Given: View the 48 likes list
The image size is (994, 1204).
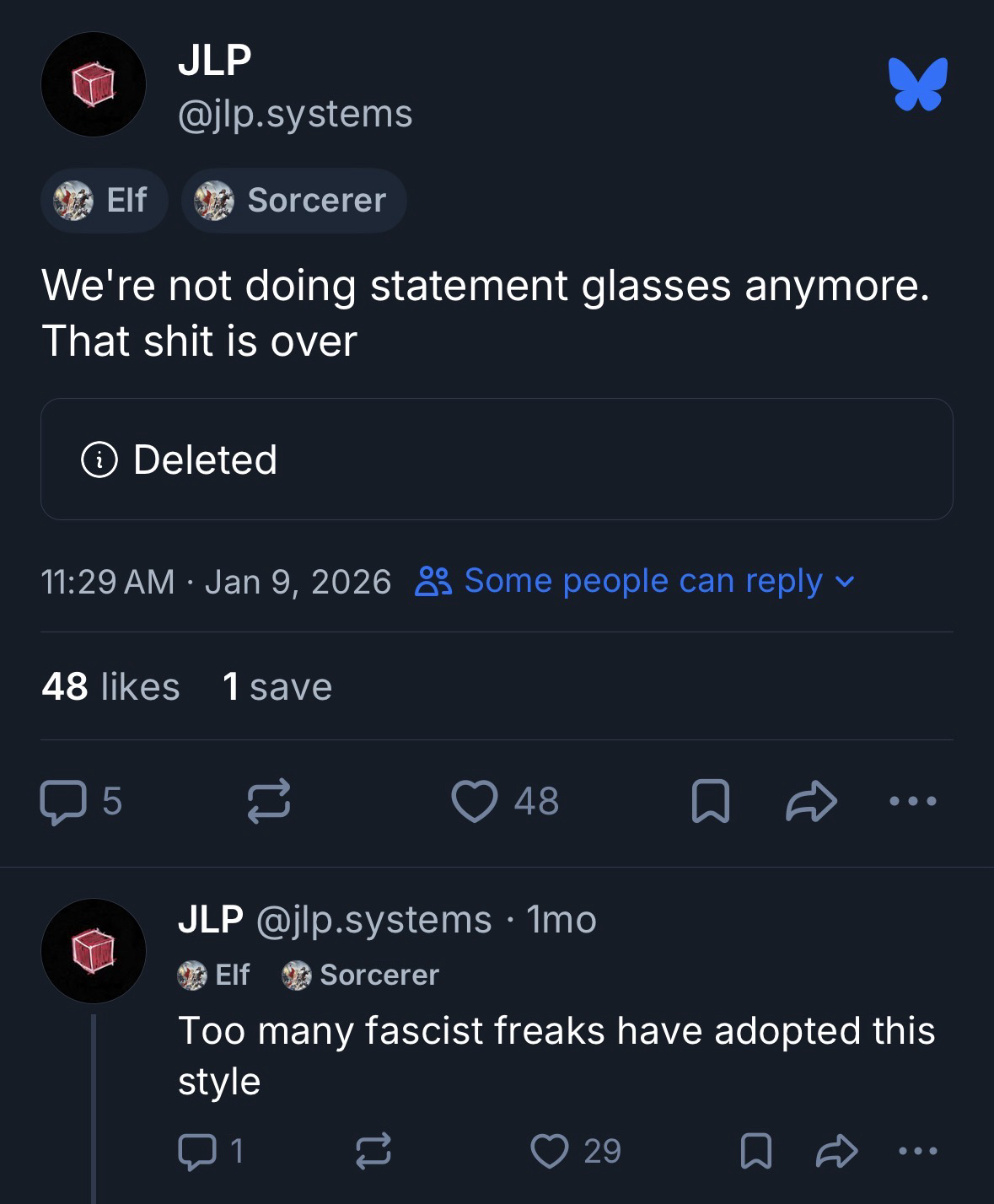Looking at the screenshot, I should pyautogui.click(x=110, y=686).
